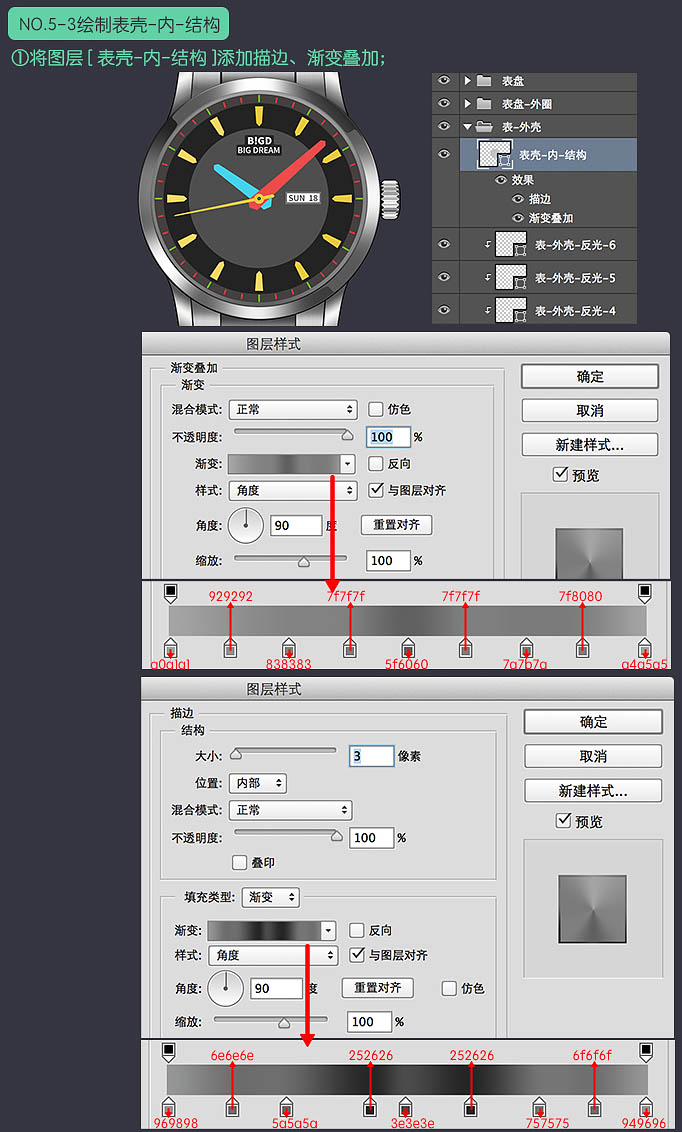Screen dimensions: 682x1132
Task: Click the 缩放 slider in Stroke dialog
Action: 271,1022
